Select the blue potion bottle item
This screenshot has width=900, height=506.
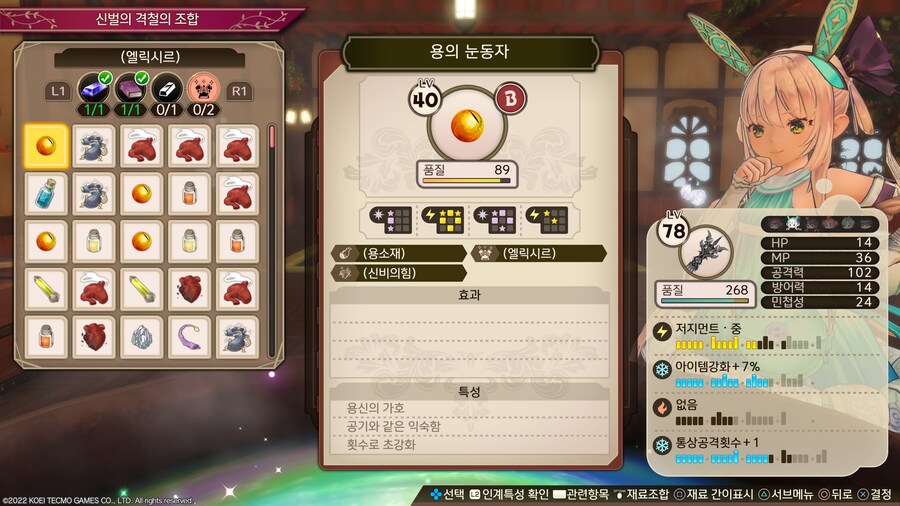[46, 194]
